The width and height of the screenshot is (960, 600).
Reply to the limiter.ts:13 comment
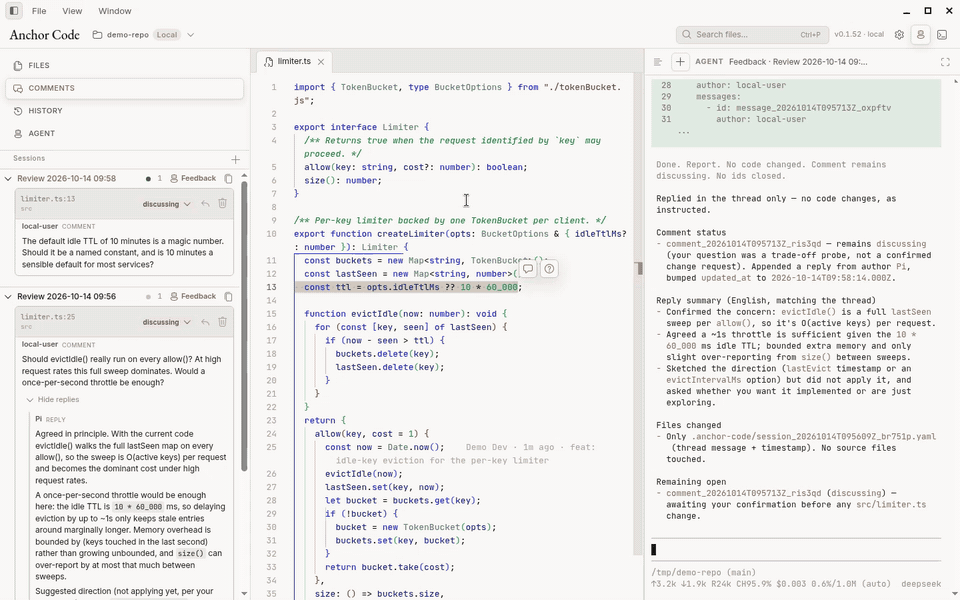(x=205, y=204)
